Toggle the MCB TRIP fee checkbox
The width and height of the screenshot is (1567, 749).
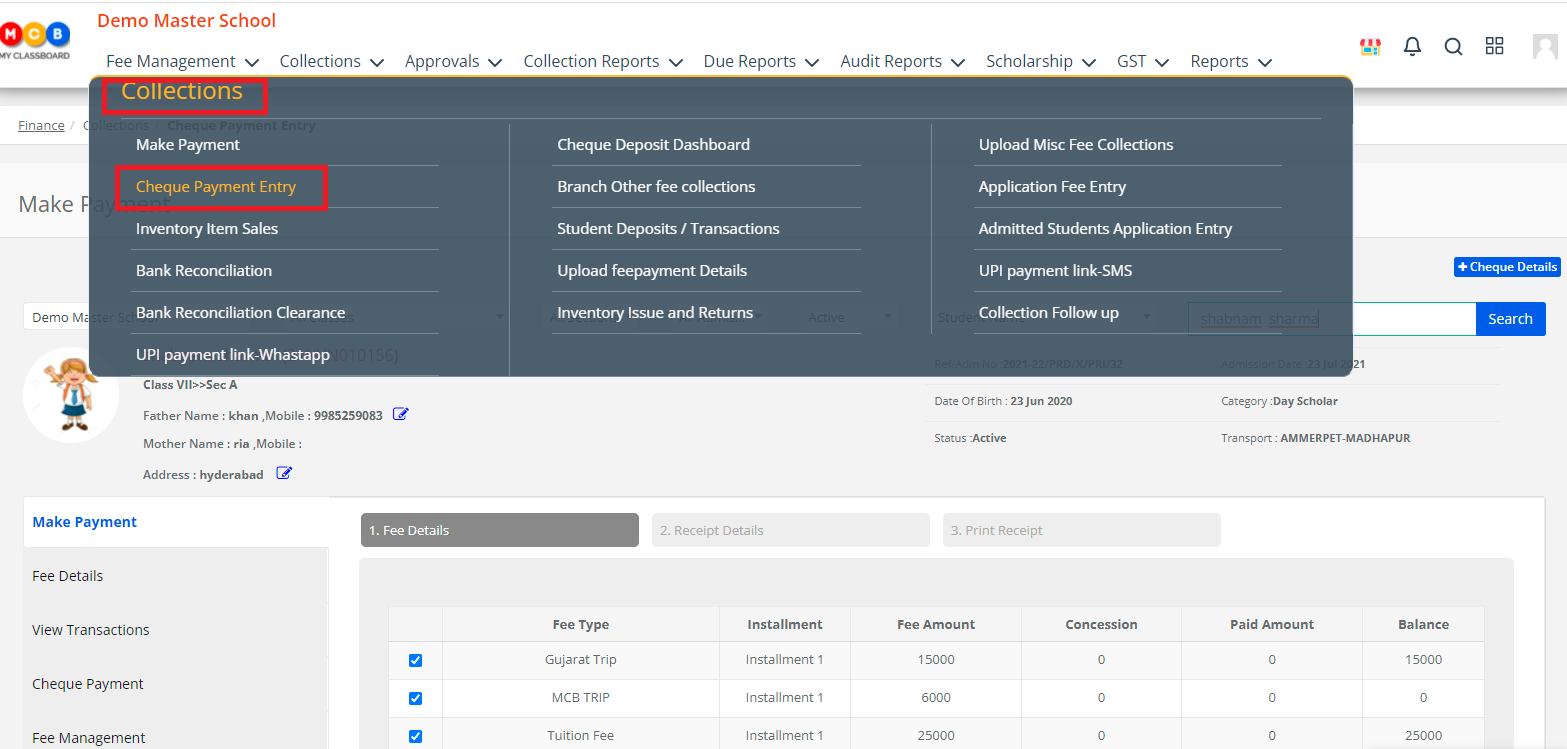tap(416, 698)
